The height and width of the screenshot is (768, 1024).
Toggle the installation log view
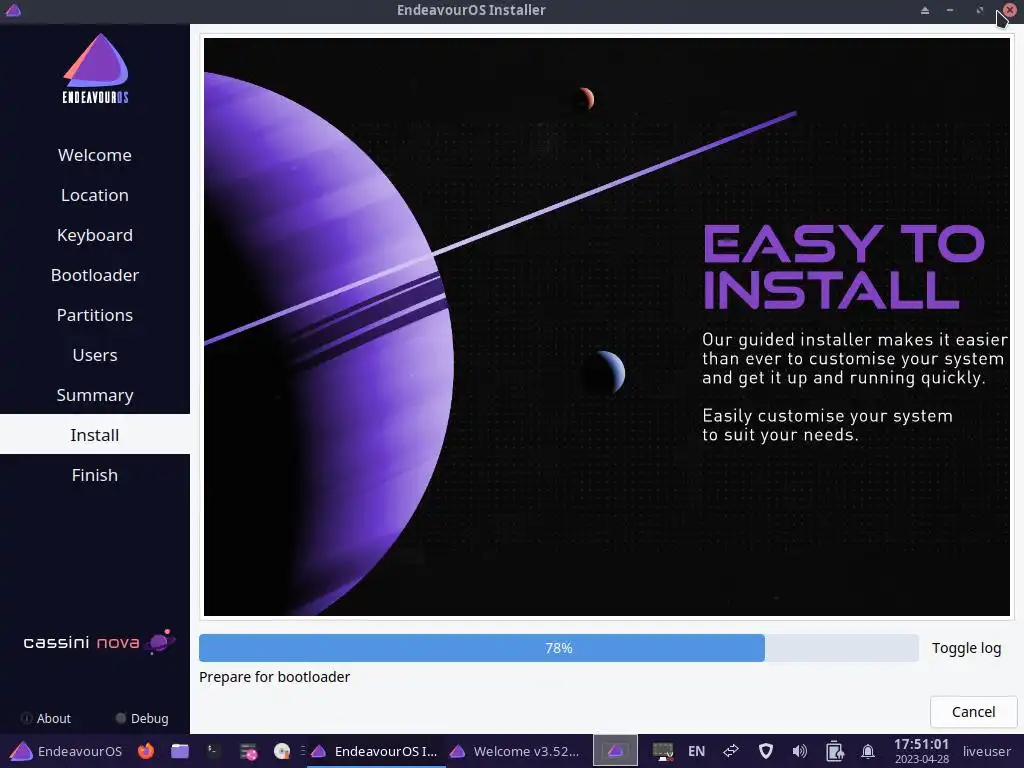pos(967,648)
